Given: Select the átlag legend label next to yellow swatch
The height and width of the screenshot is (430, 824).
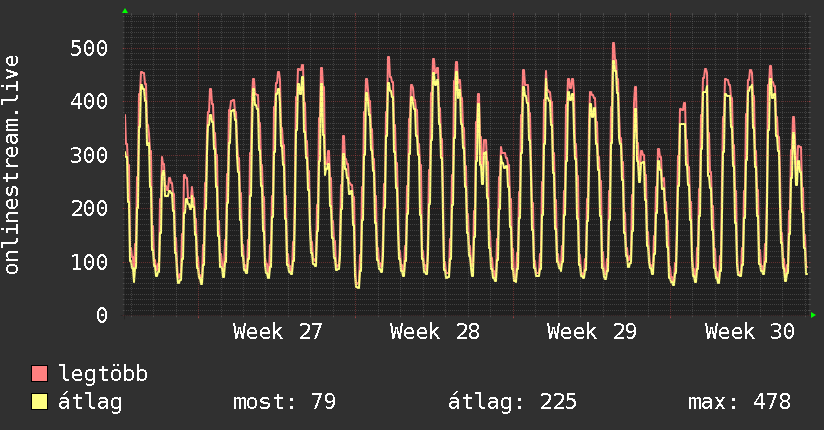Looking at the screenshot, I should tap(90, 402).
